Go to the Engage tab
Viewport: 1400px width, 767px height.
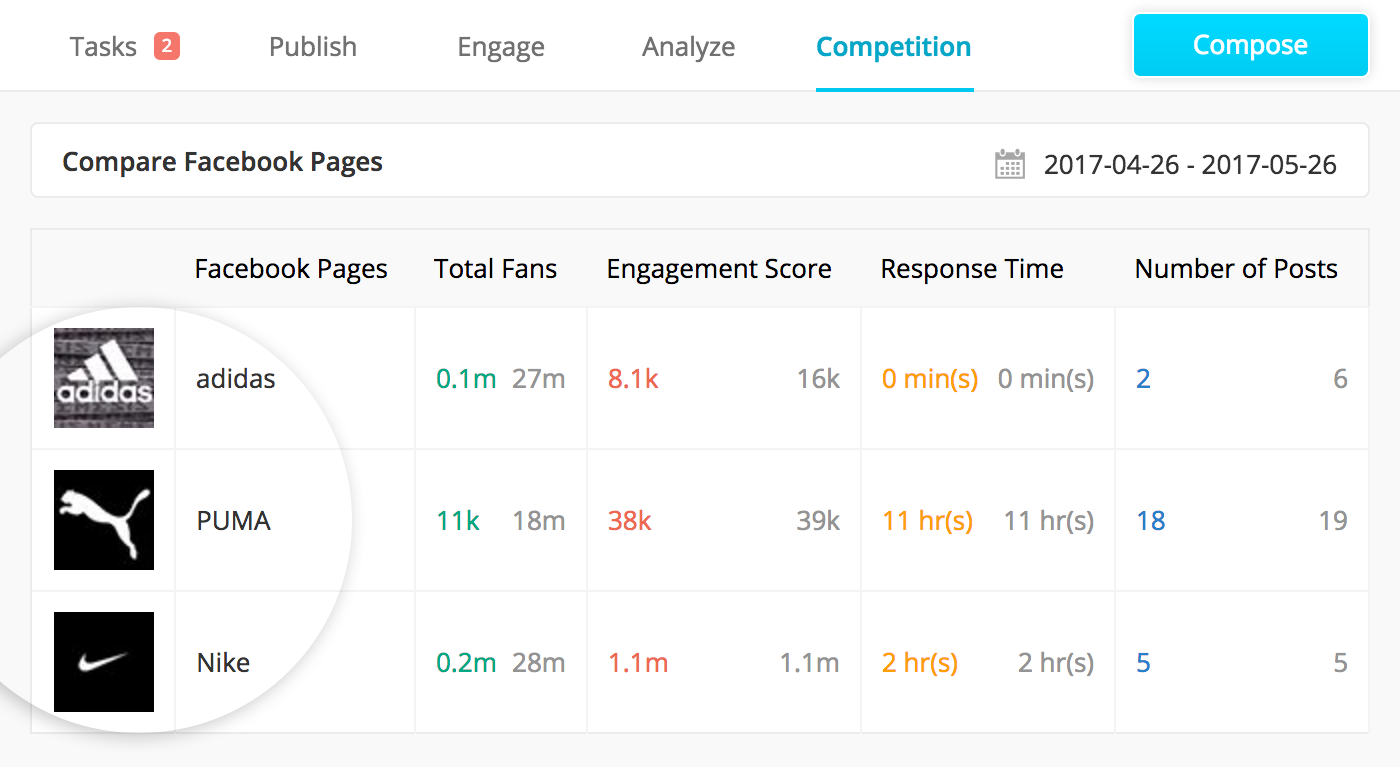tap(501, 47)
